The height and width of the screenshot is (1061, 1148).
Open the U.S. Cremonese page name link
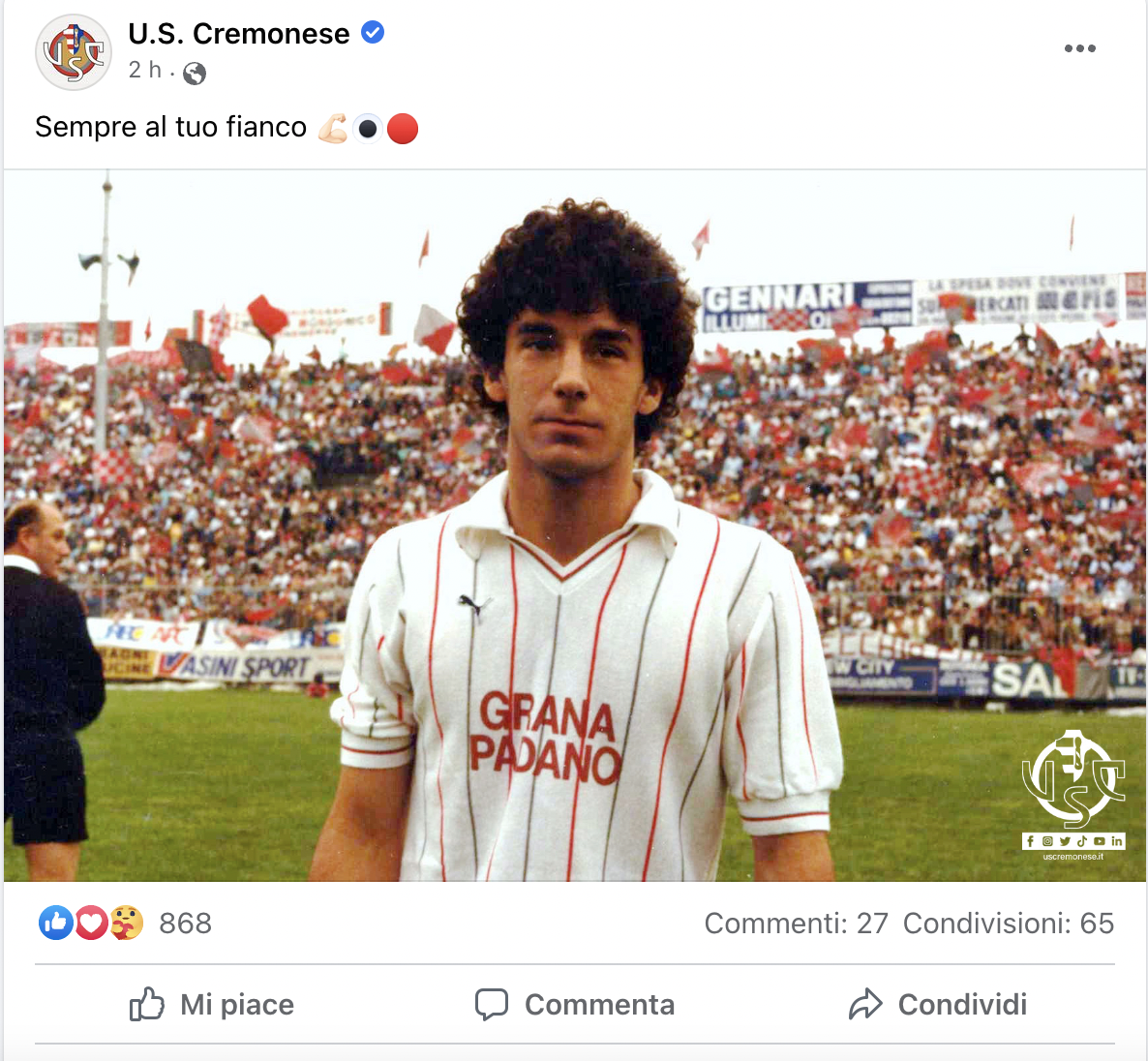coord(239,34)
